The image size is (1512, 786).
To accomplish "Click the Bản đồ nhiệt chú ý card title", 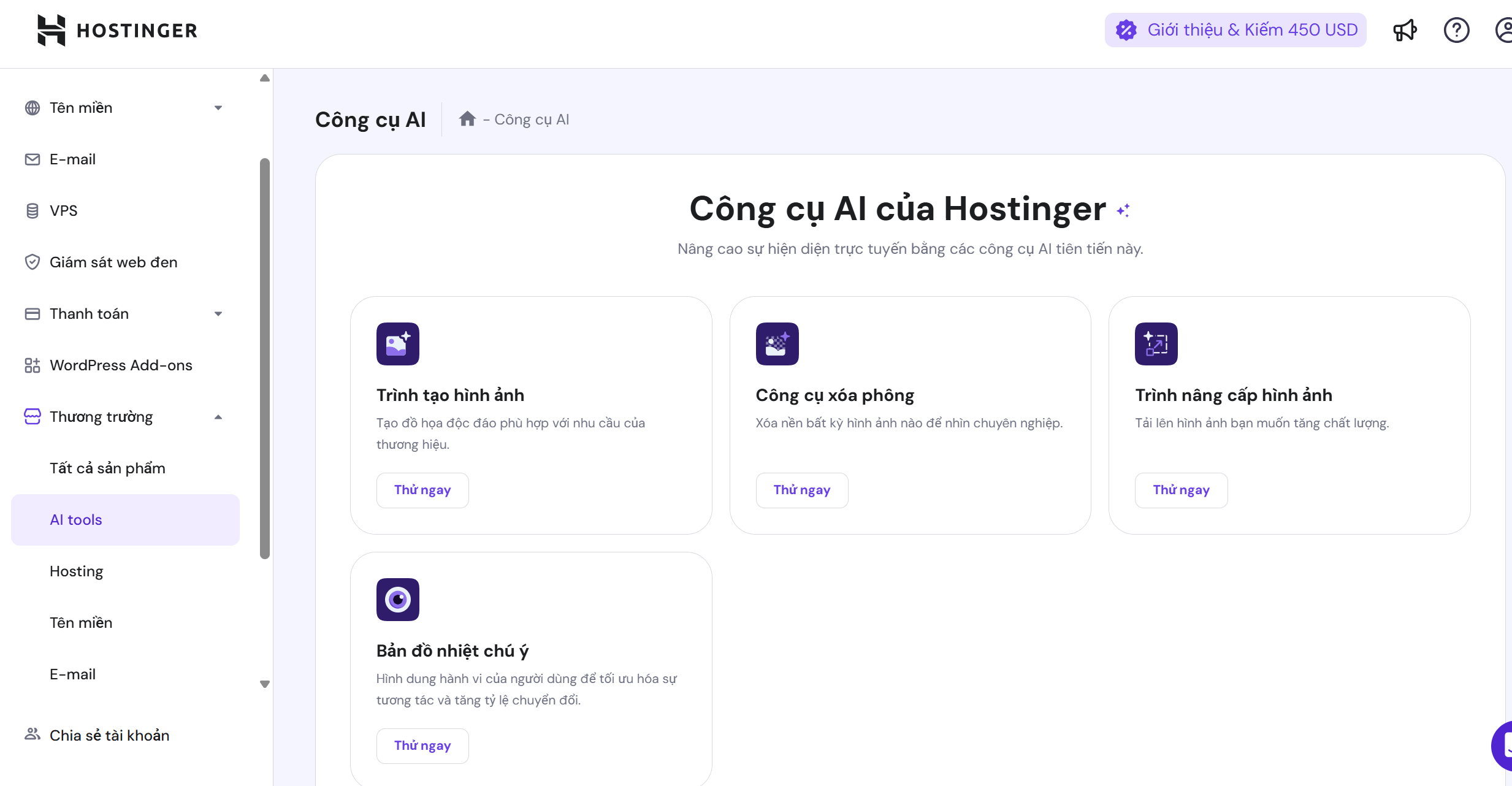I will (x=452, y=651).
